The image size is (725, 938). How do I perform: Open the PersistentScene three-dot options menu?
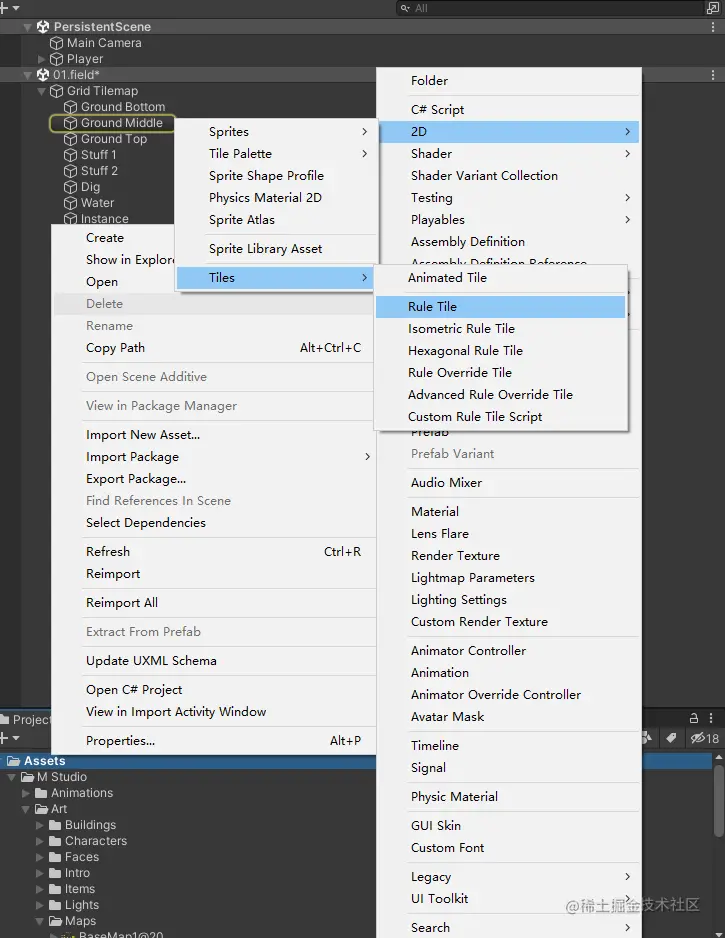712,27
